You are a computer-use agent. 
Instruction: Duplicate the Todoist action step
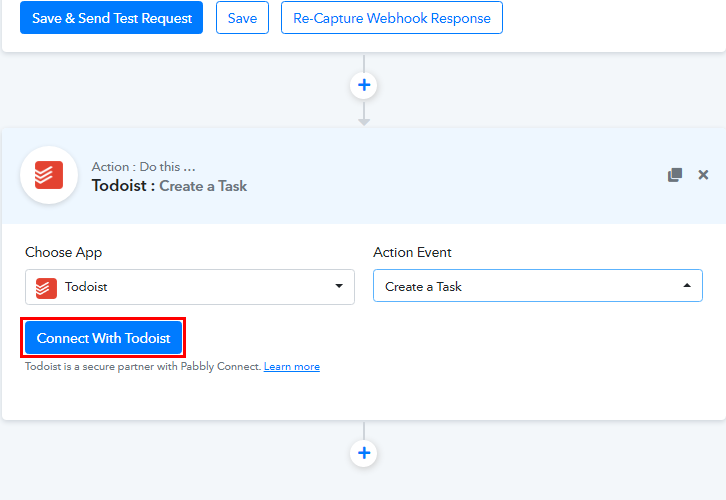pos(675,175)
